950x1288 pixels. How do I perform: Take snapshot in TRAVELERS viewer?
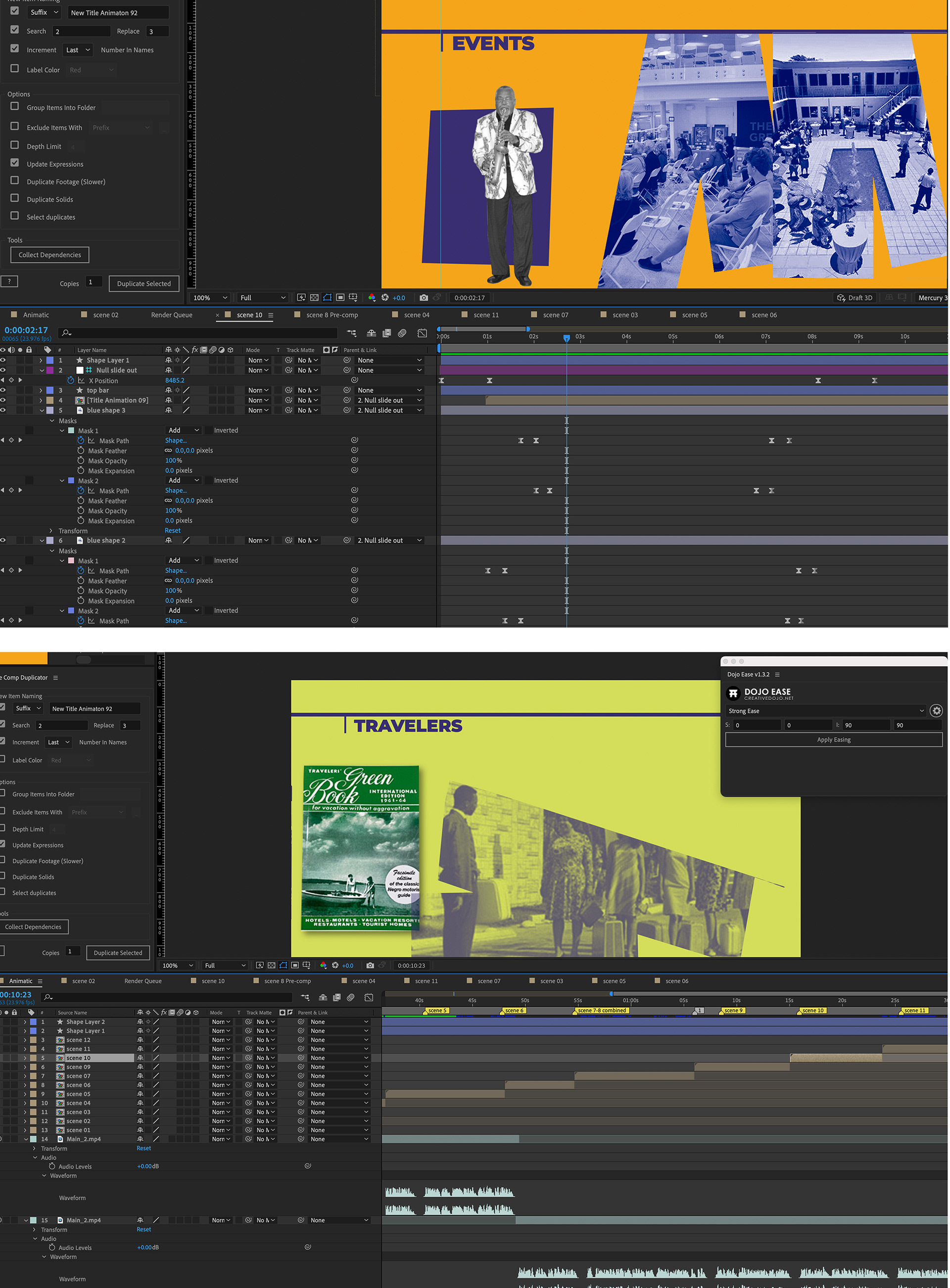point(370,966)
